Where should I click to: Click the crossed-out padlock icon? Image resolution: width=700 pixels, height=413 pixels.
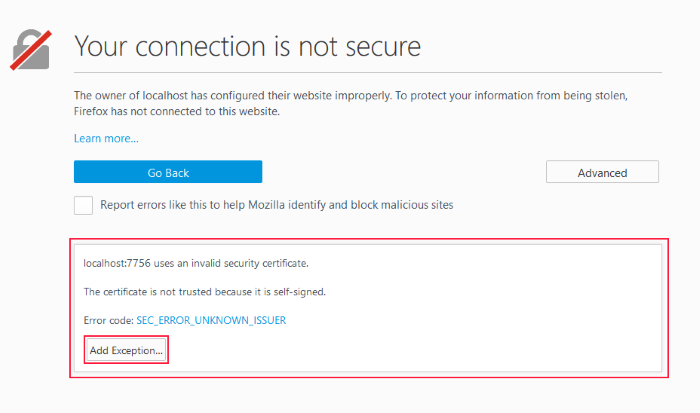point(31,50)
